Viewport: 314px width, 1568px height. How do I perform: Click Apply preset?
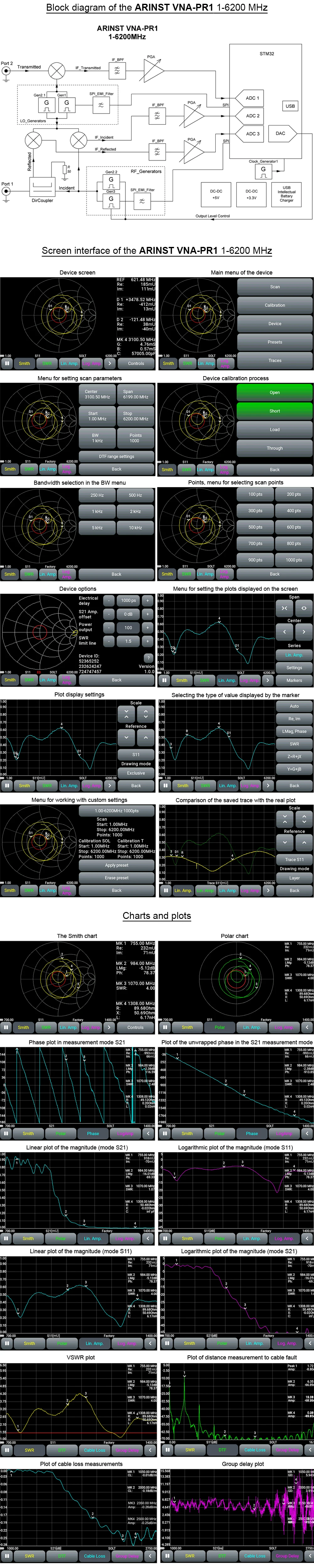point(116,865)
